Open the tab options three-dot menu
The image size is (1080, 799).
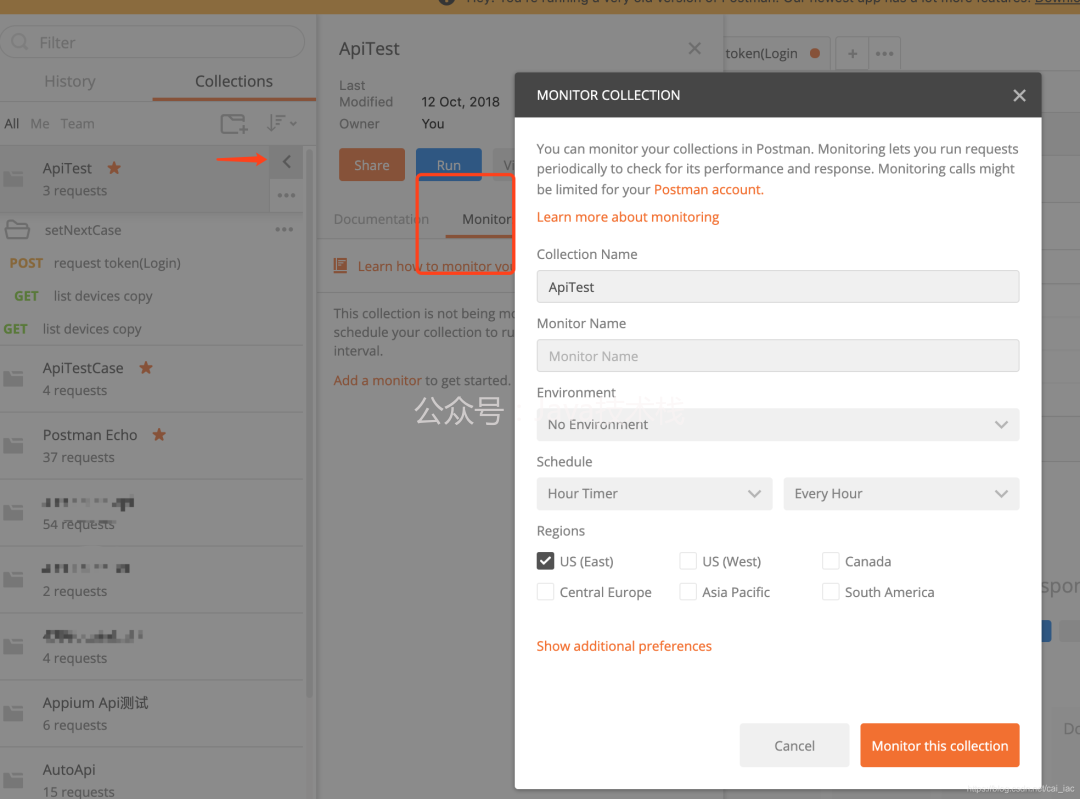[884, 53]
